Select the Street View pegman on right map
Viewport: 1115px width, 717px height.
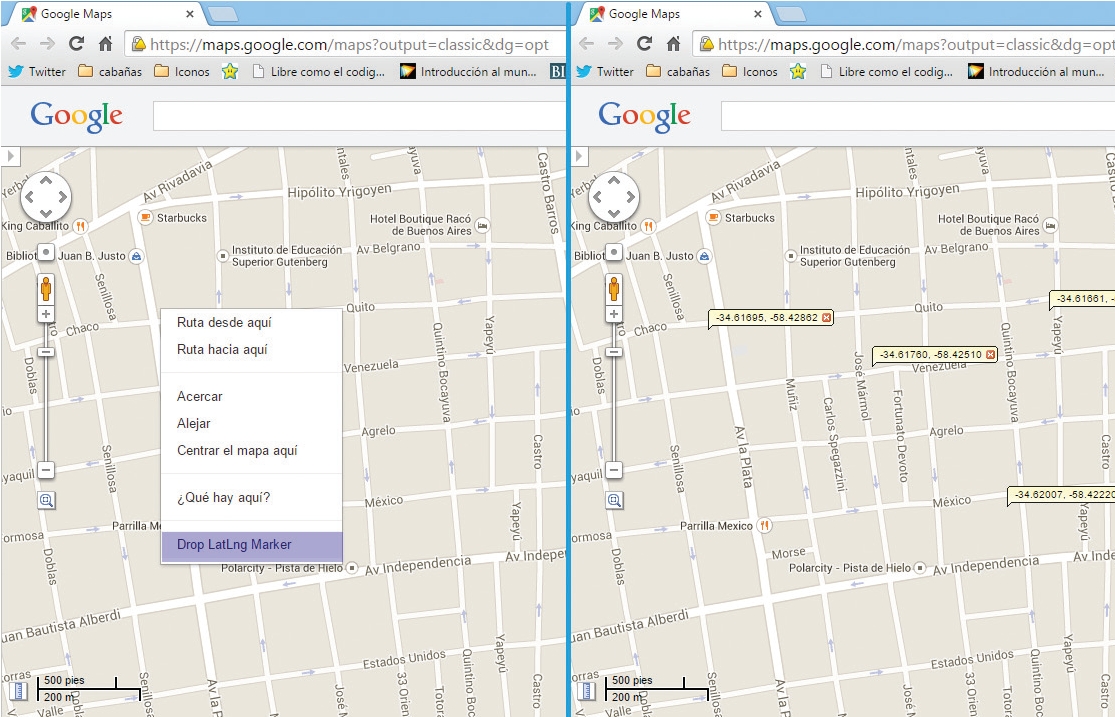(x=614, y=290)
